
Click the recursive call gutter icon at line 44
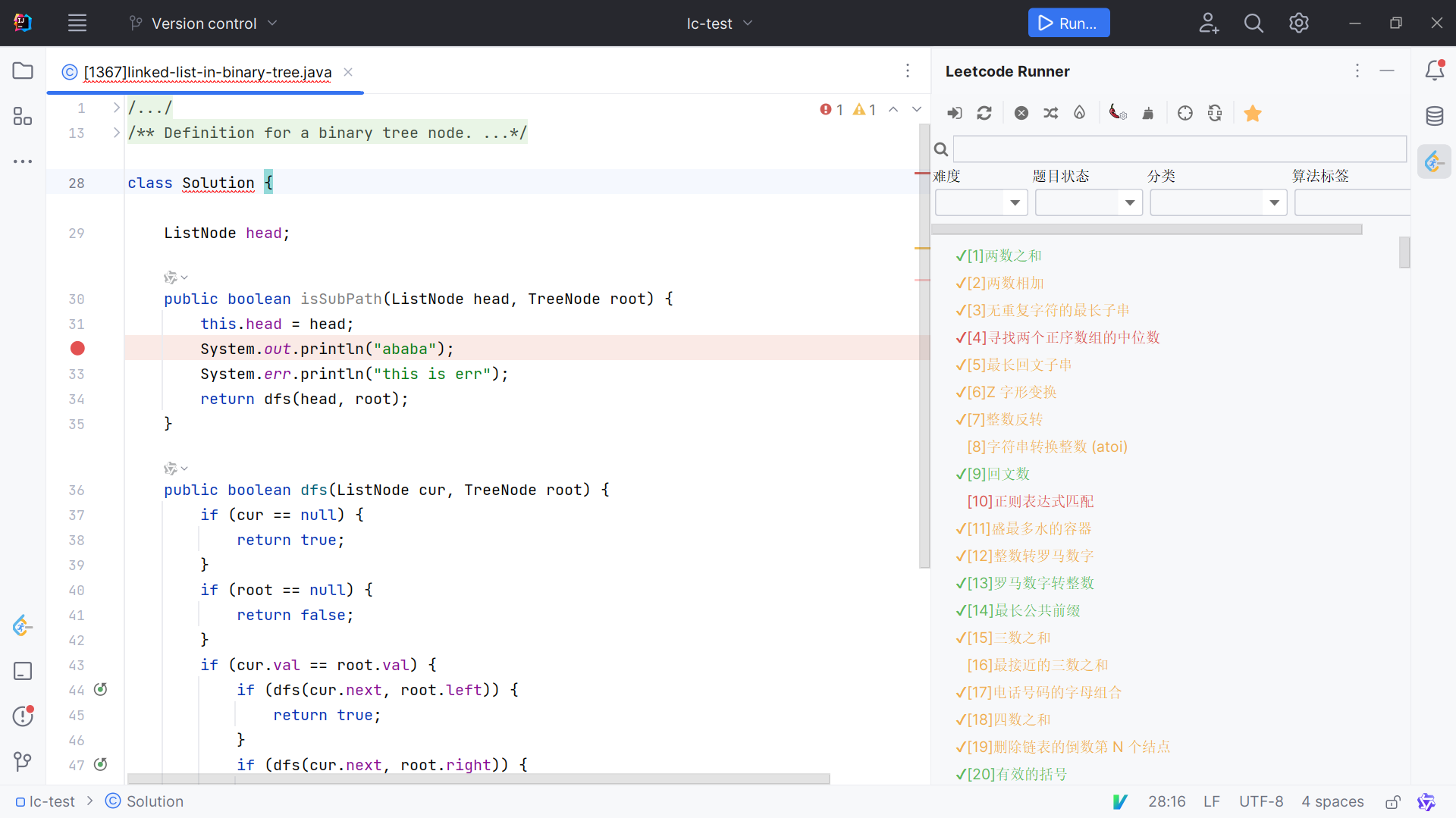(x=100, y=689)
